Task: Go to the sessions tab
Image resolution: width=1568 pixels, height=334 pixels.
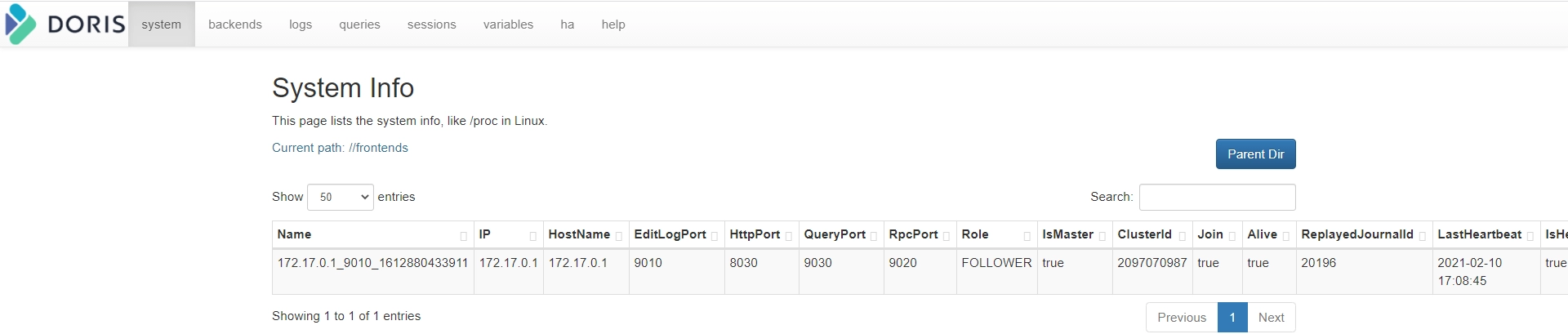Action: (x=432, y=24)
